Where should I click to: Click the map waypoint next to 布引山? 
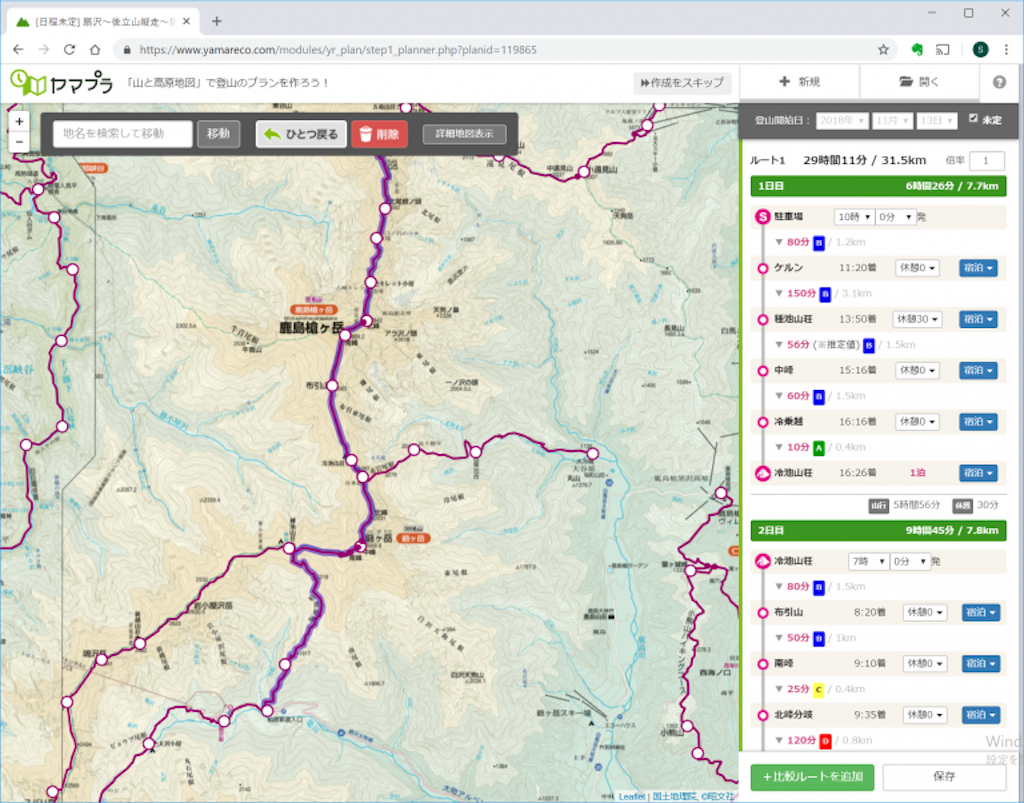click(332, 386)
